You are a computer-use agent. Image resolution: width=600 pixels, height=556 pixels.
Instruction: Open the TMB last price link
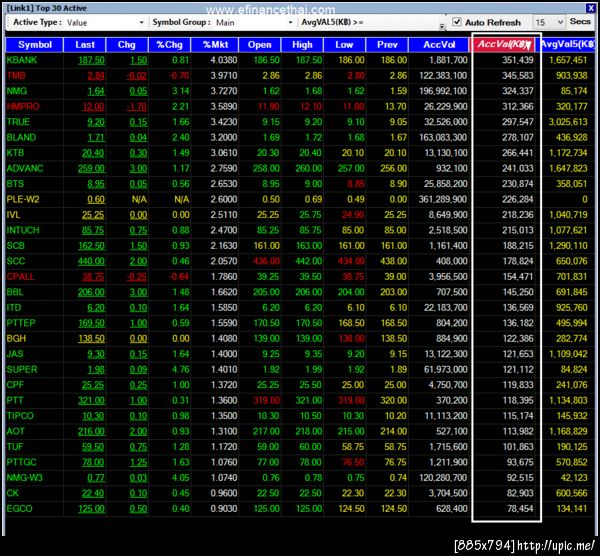96,76
